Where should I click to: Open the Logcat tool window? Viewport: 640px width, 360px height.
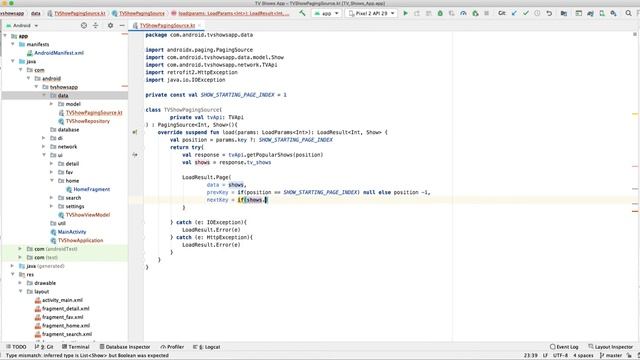[x=207, y=347]
